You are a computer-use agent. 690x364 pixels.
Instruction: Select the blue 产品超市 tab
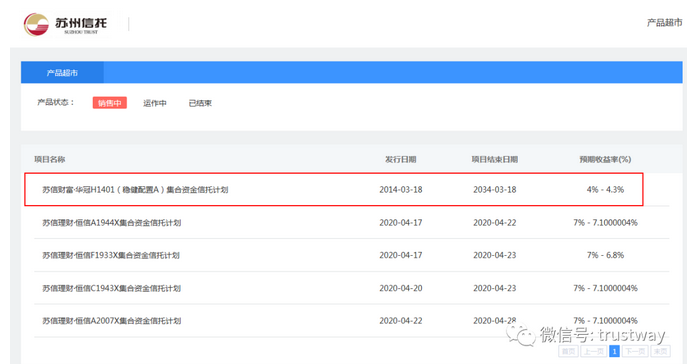tap(62, 73)
